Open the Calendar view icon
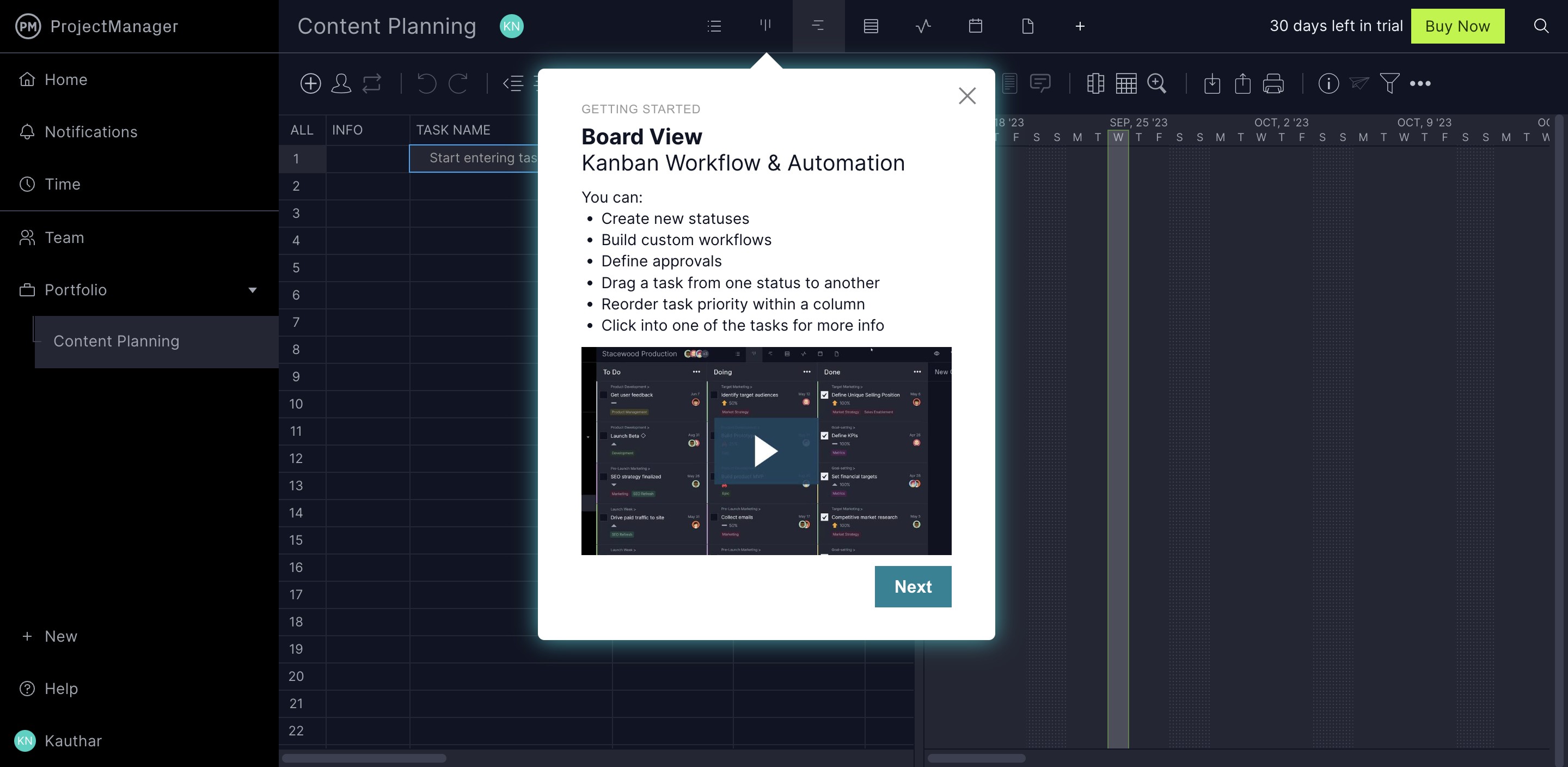The image size is (1568, 767). tap(975, 26)
